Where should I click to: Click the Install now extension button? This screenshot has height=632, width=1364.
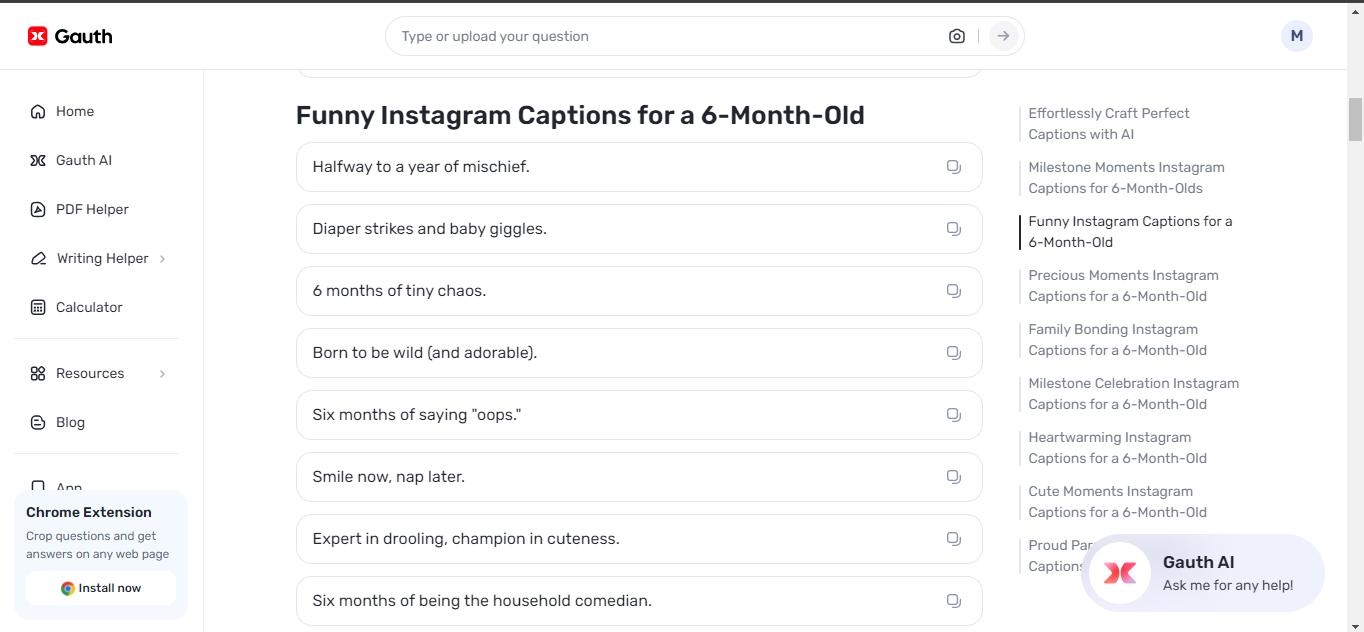coord(100,588)
